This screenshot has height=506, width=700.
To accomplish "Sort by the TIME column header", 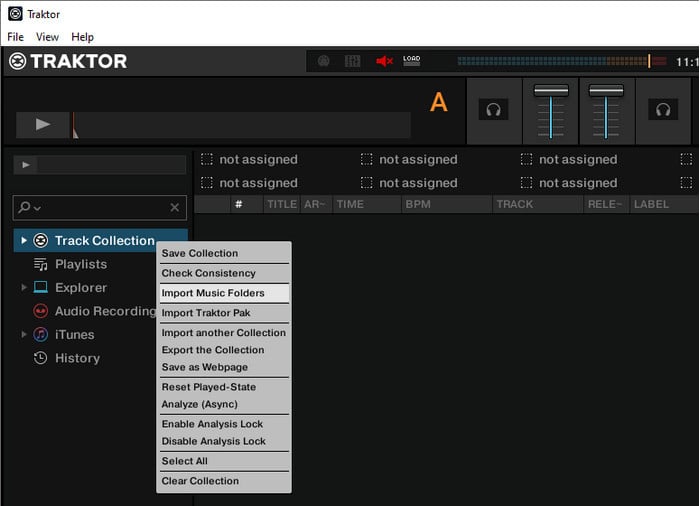I will pyautogui.click(x=367, y=204).
